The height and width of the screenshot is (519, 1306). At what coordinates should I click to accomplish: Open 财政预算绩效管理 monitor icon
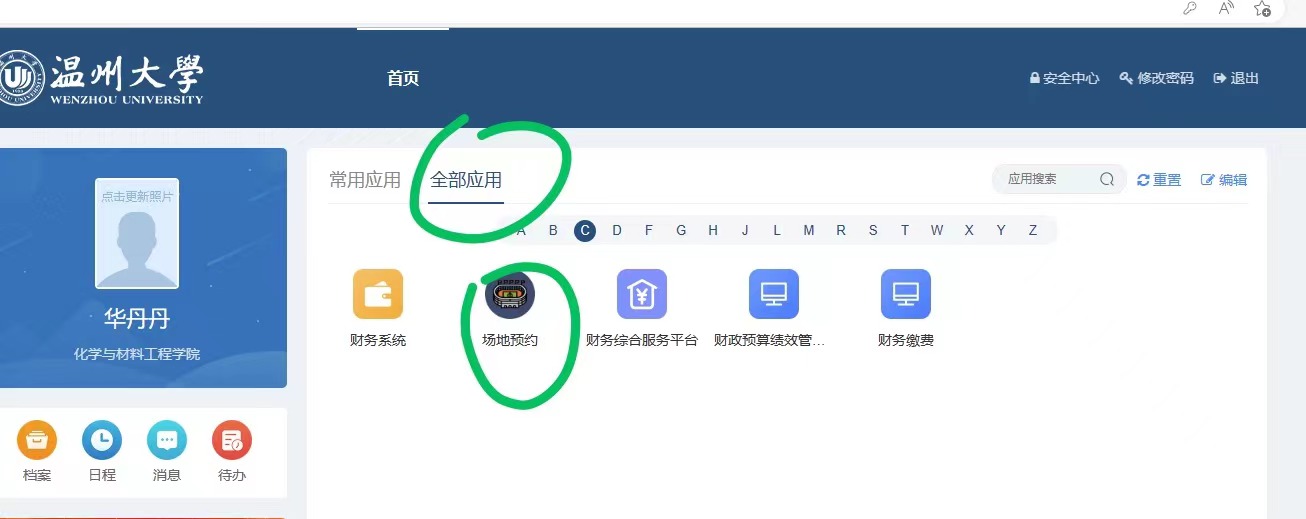774,294
